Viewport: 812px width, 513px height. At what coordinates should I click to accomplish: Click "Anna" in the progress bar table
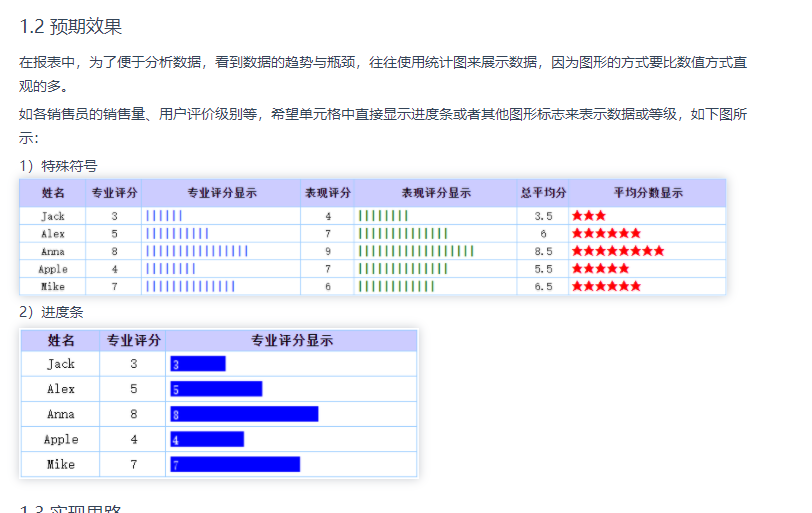[x=61, y=414]
